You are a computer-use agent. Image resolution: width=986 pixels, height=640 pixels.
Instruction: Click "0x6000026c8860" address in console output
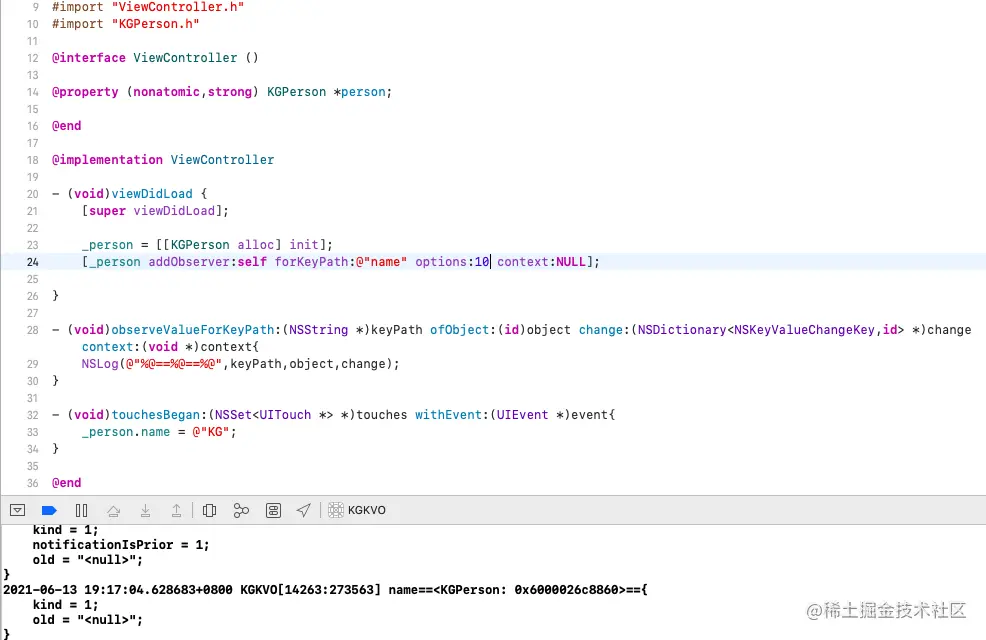pos(567,590)
